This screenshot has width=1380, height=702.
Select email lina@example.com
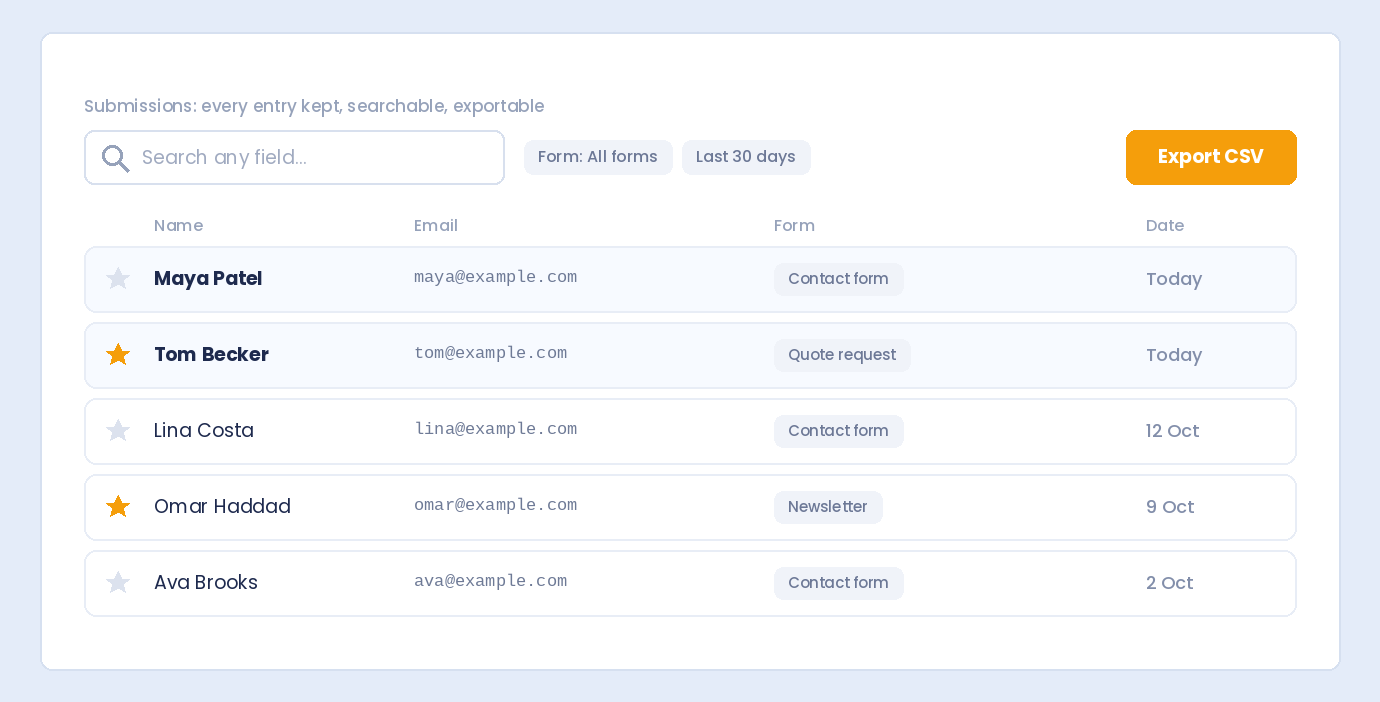click(x=495, y=429)
